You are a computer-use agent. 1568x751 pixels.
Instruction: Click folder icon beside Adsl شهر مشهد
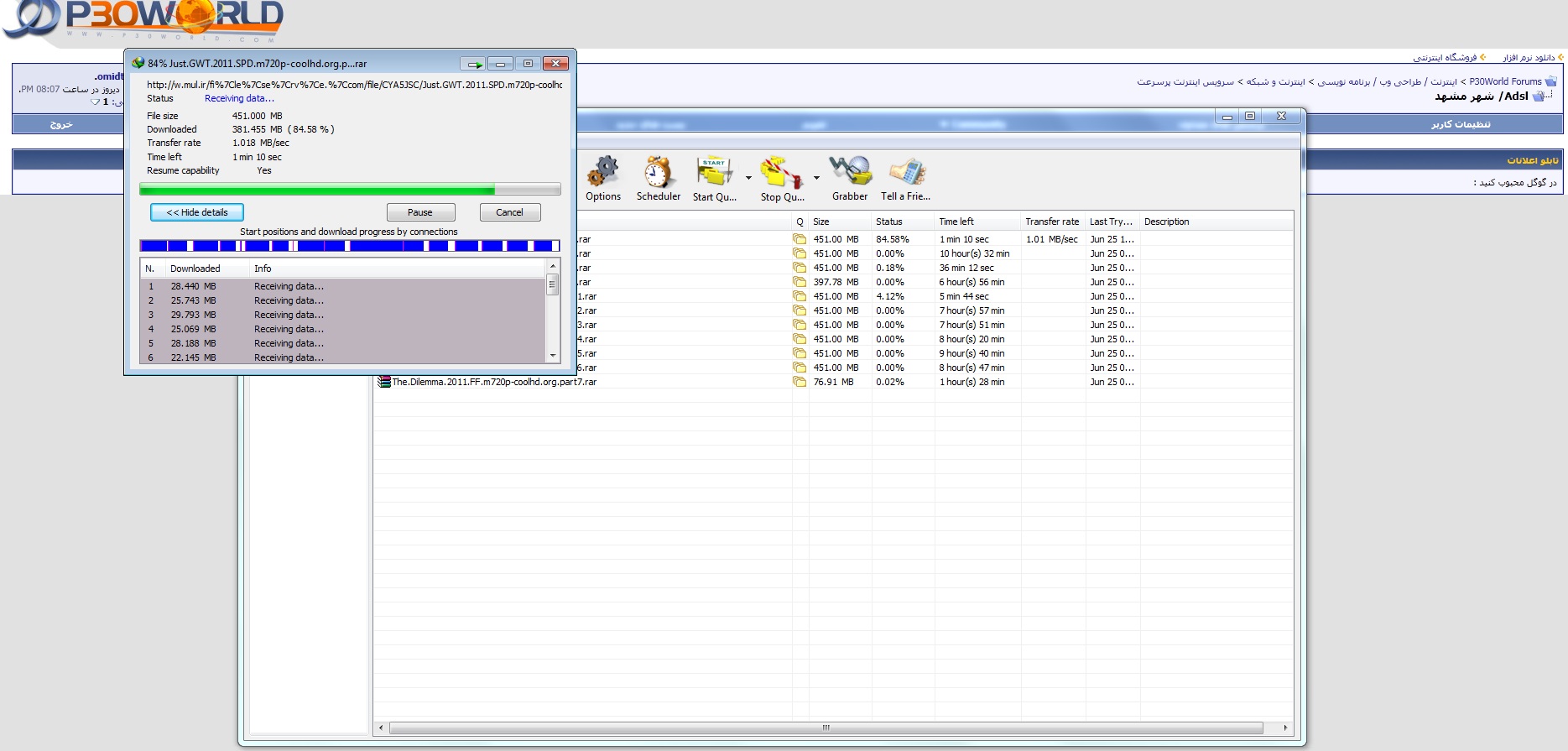point(1538,96)
